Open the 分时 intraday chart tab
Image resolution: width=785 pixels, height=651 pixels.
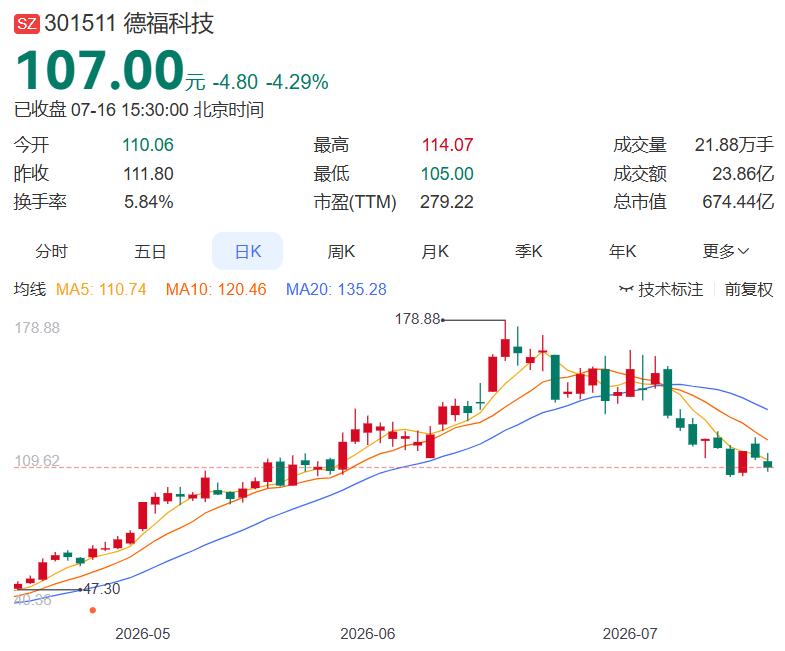tap(51, 251)
